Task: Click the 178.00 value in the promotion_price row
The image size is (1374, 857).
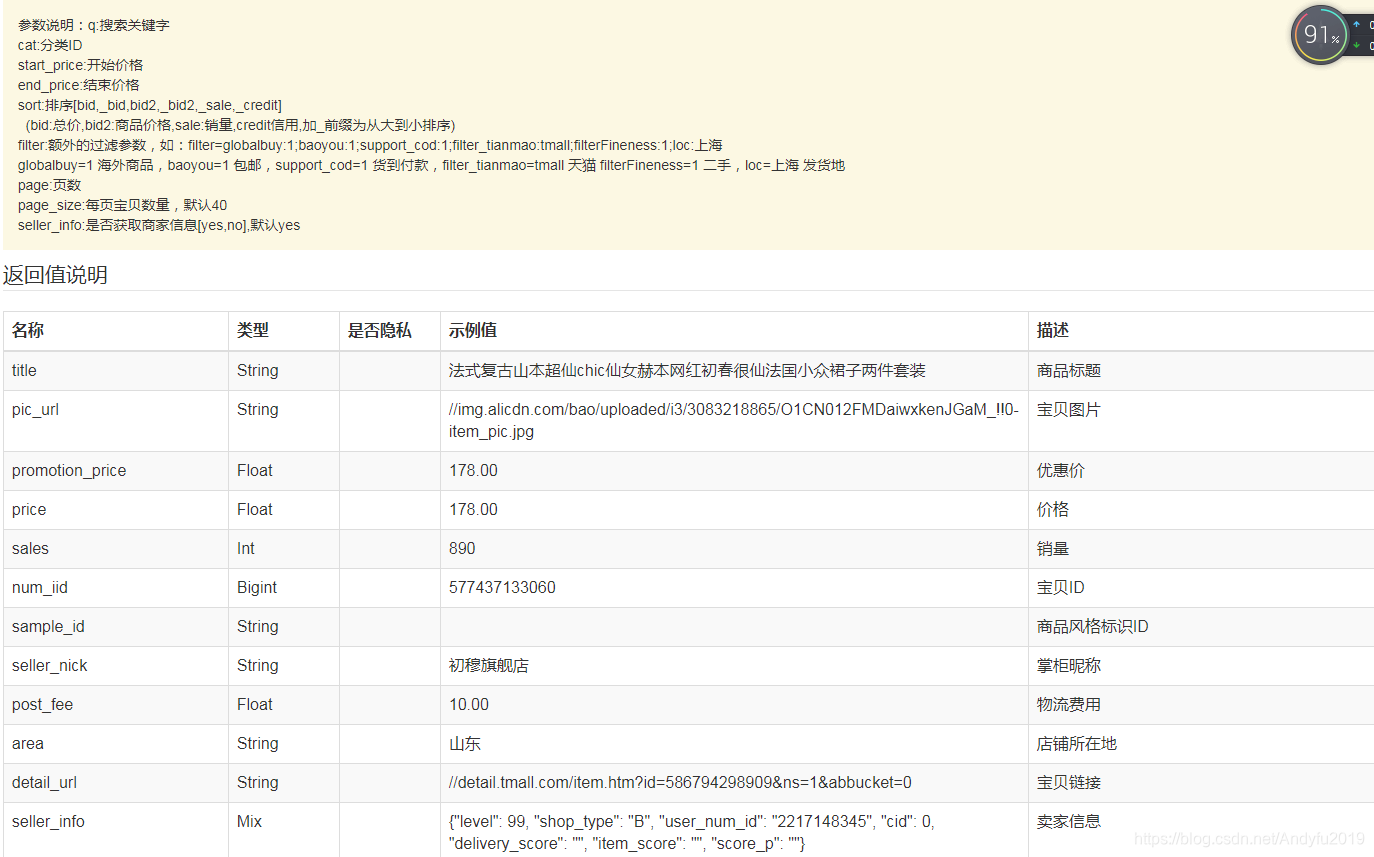Action: tap(473, 471)
